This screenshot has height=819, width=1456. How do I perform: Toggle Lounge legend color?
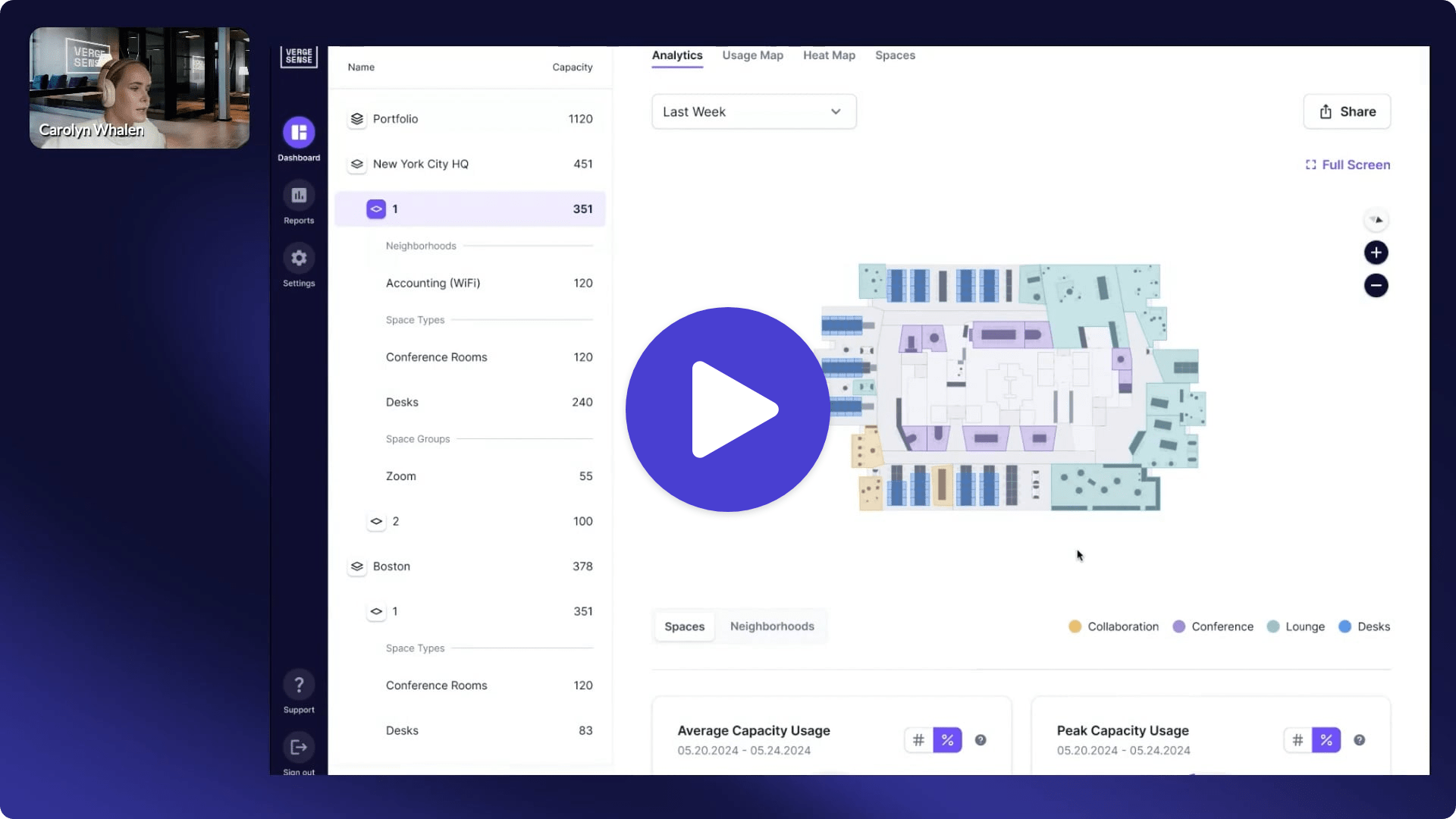coord(1273,626)
